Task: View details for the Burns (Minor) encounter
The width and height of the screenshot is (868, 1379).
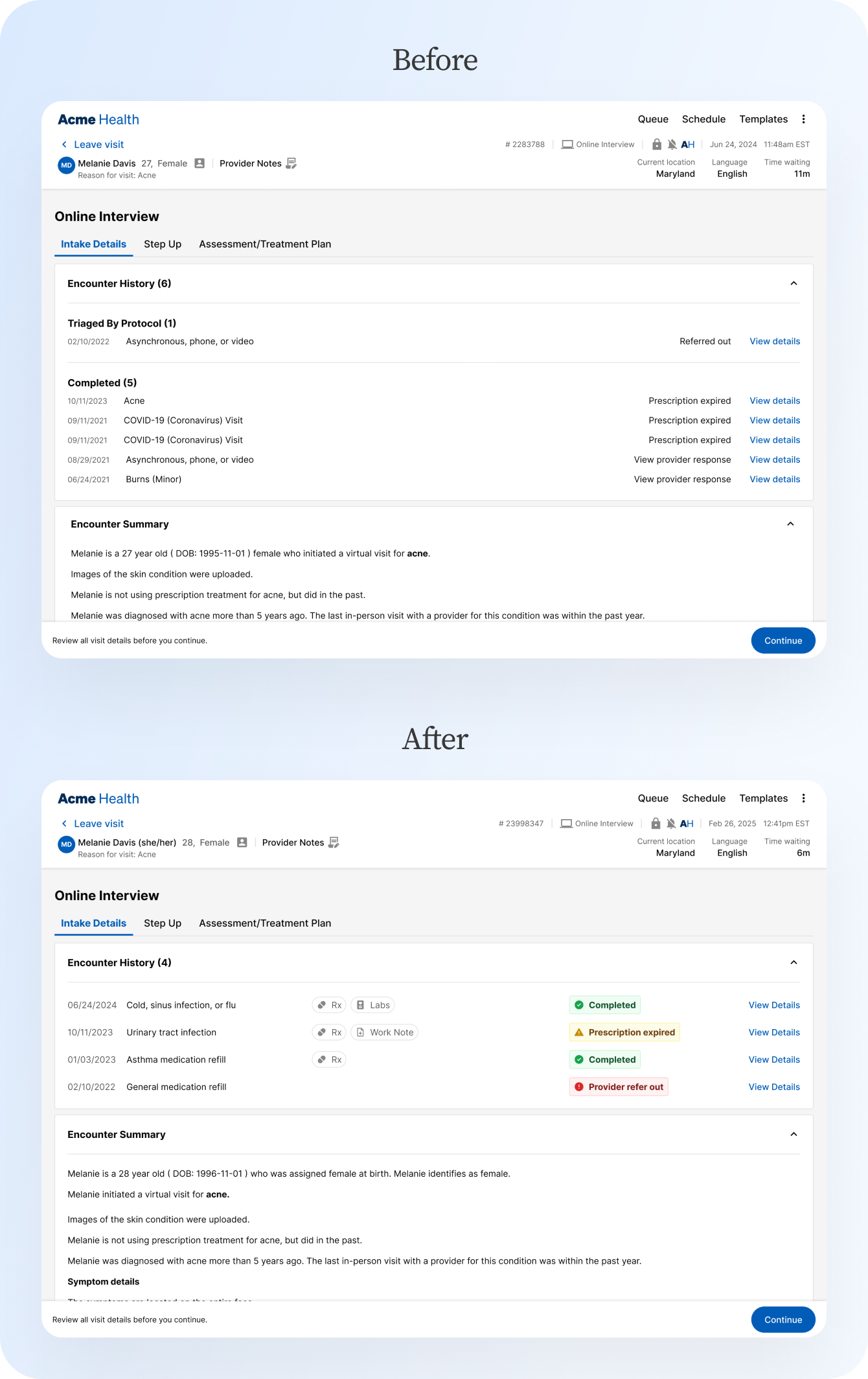Action: (775, 479)
